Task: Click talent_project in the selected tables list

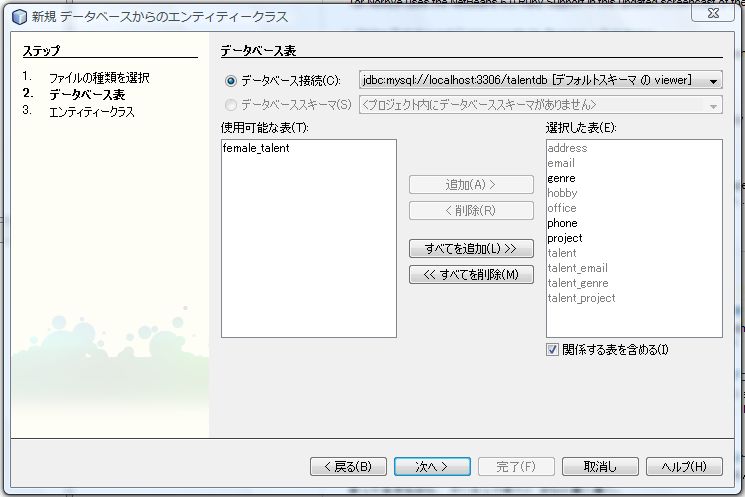Action: (x=581, y=298)
